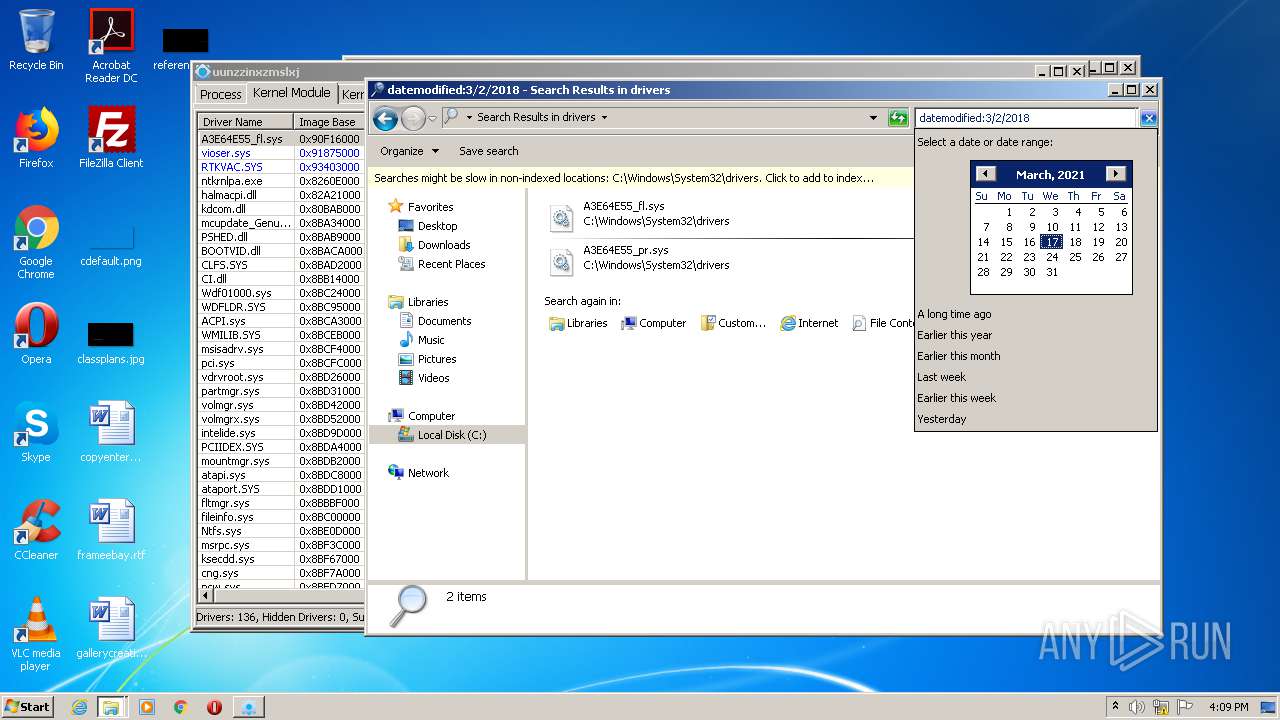Sort by the Image Base column header

click(330, 122)
